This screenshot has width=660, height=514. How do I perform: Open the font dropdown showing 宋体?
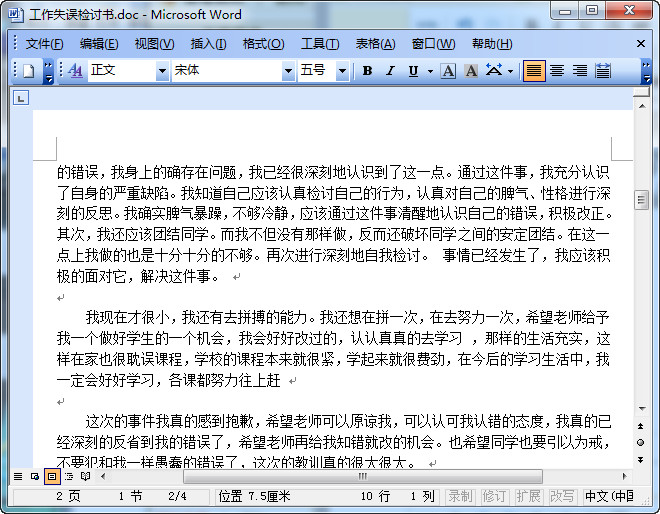(x=288, y=71)
